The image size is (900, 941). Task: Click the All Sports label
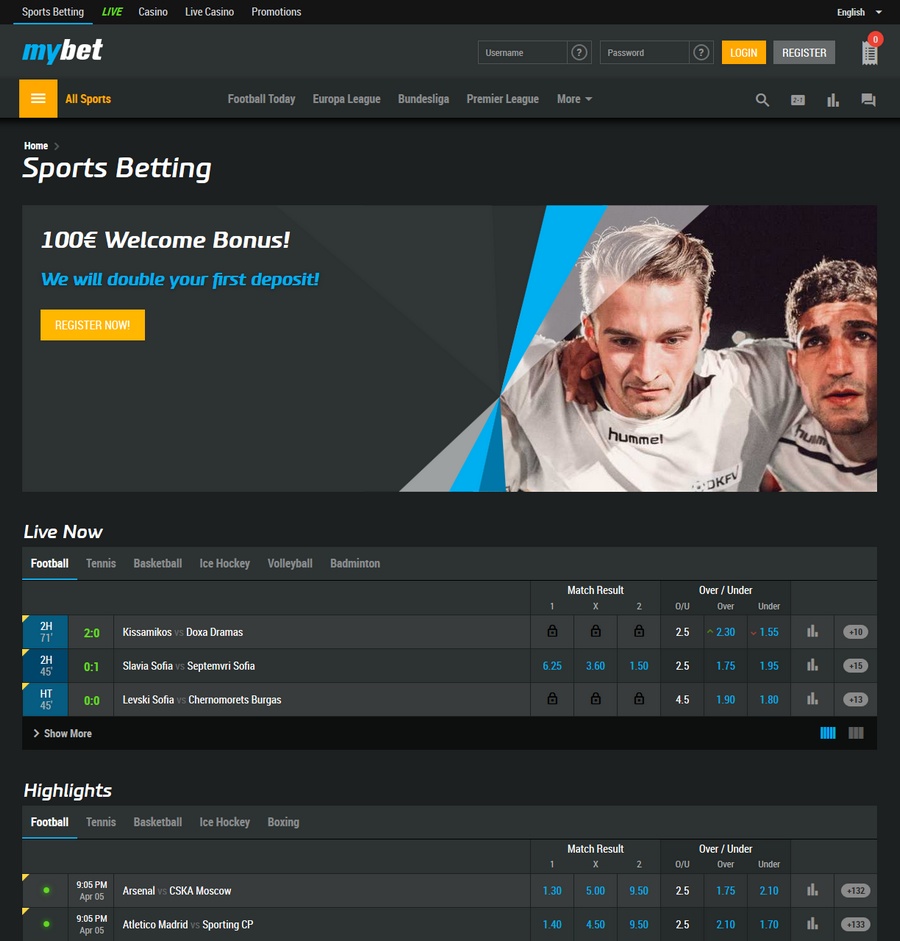88,99
